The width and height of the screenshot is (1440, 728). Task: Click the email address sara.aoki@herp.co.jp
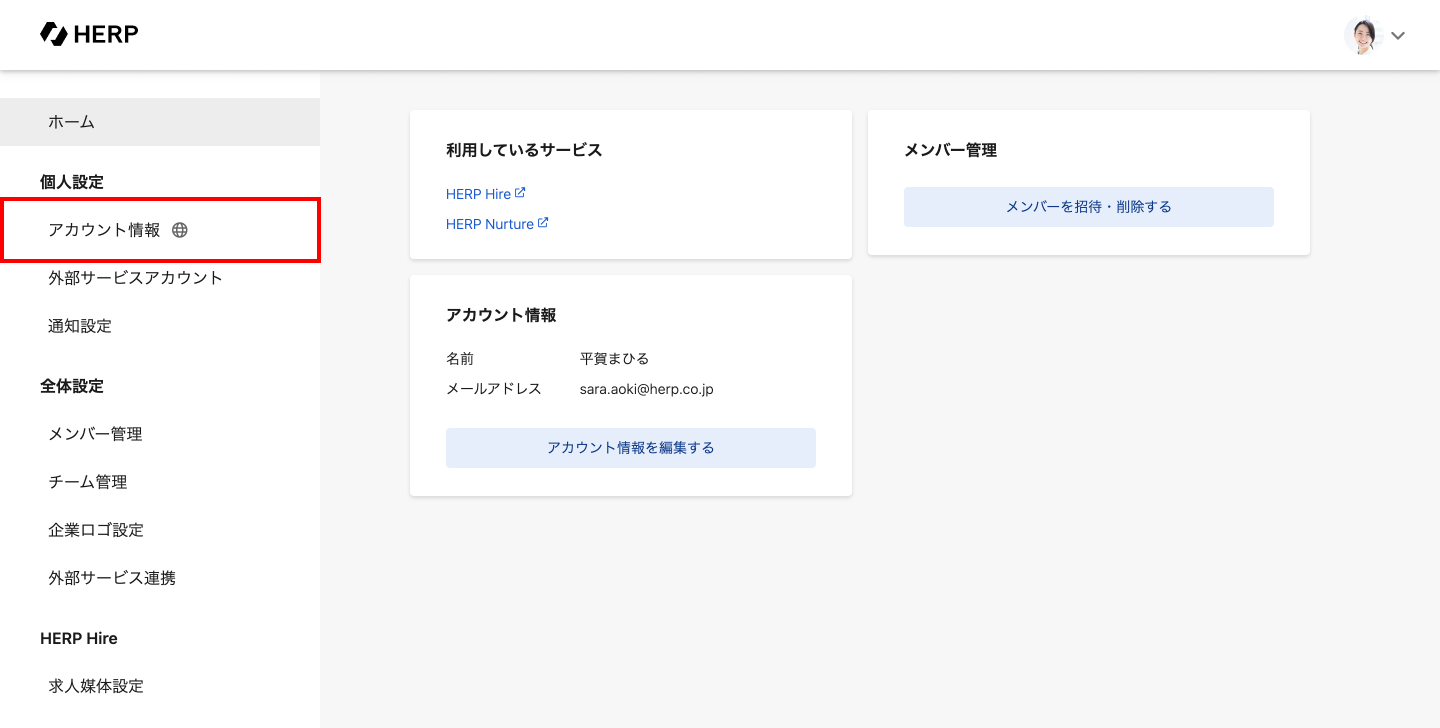[x=646, y=389]
